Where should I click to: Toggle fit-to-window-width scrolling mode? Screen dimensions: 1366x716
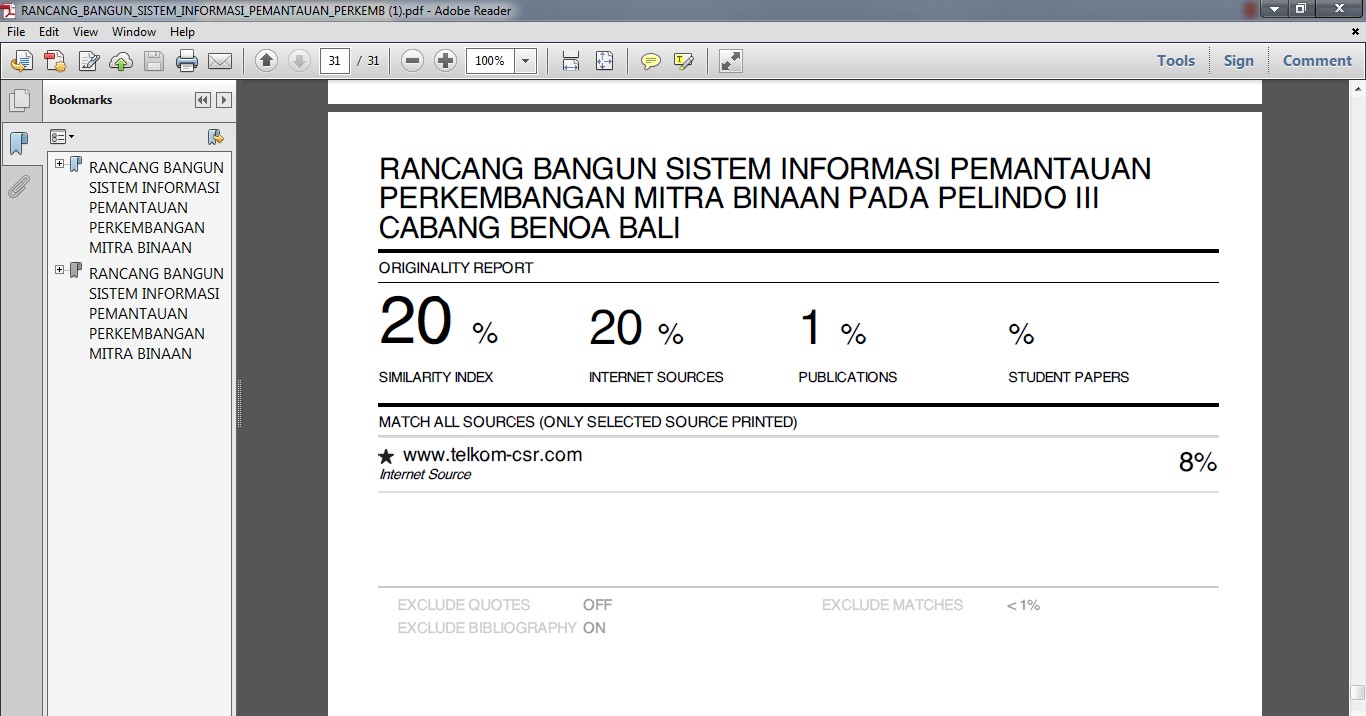[571, 61]
